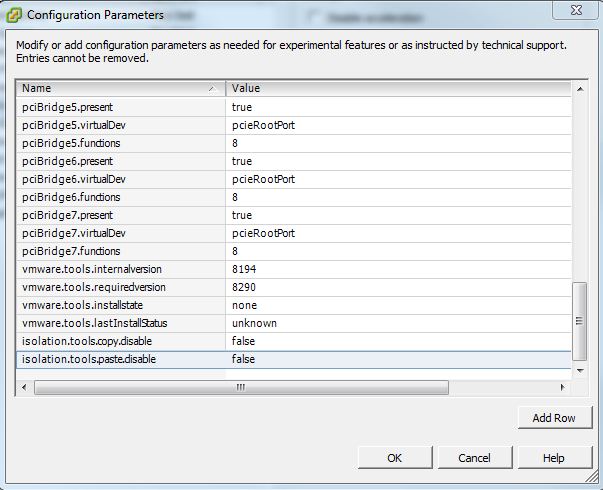Click the vSphere icon in title bar
The height and width of the screenshot is (490, 603).
coord(14,15)
